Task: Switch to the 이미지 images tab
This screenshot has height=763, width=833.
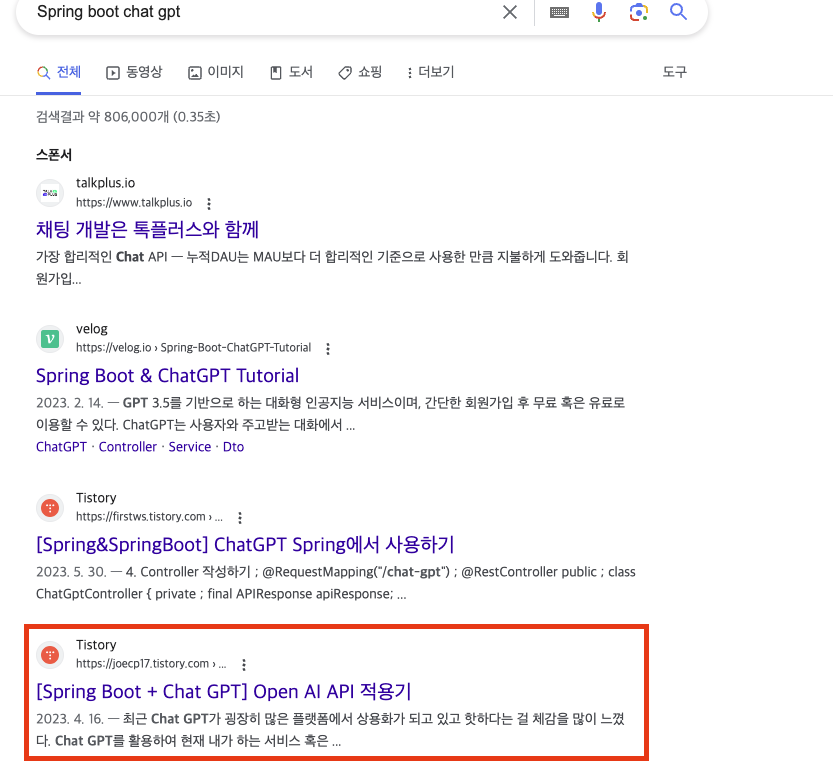Action: coord(216,72)
